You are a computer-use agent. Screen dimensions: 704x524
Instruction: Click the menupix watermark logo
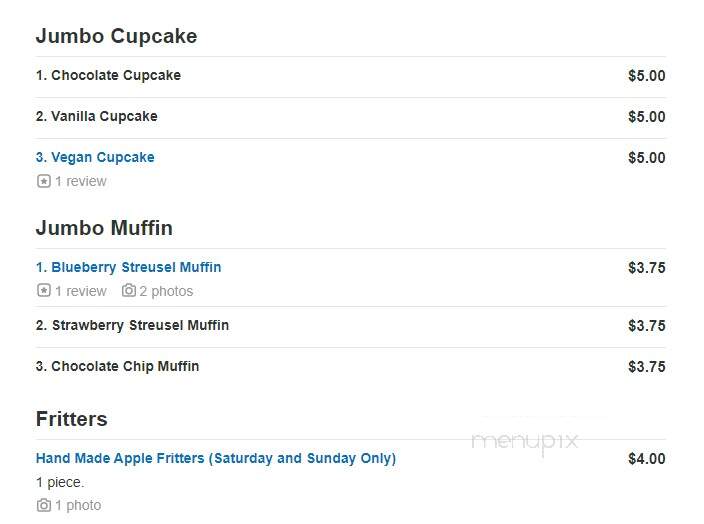pyautogui.click(x=524, y=442)
